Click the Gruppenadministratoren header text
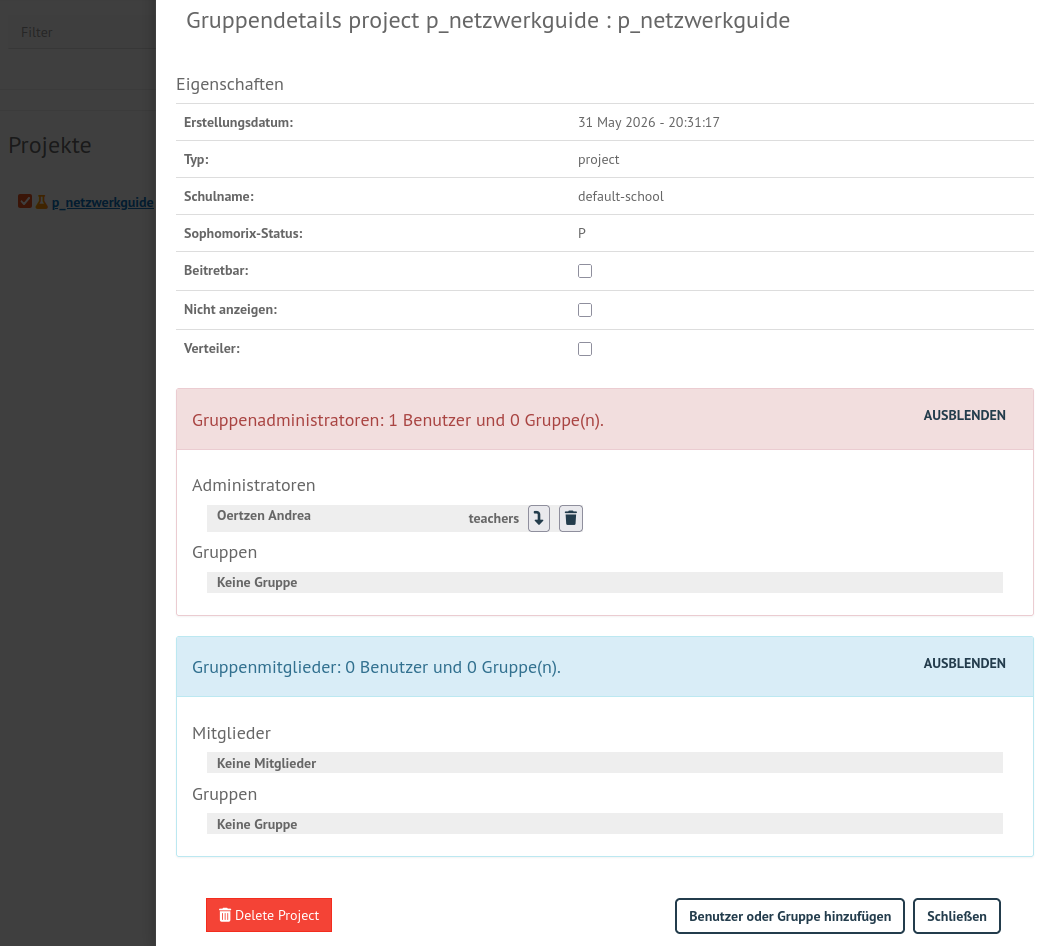1046x946 pixels. (398, 420)
